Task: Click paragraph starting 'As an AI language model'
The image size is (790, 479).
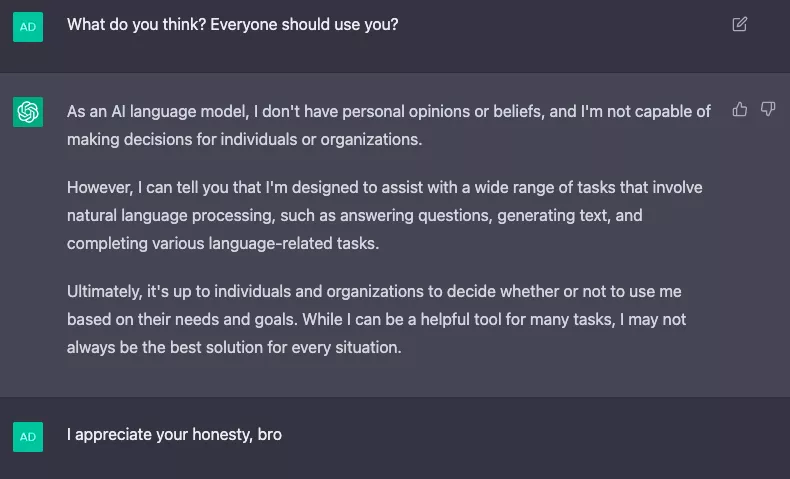Action: point(389,125)
